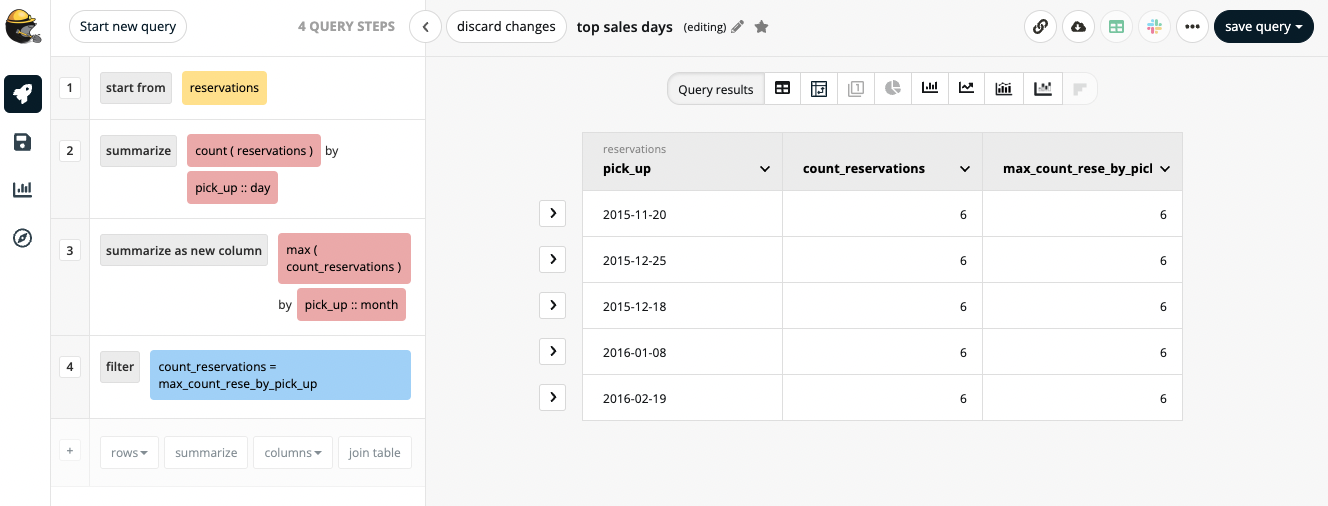
Task: Click the plus add-step button
Action: click(x=70, y=451)
